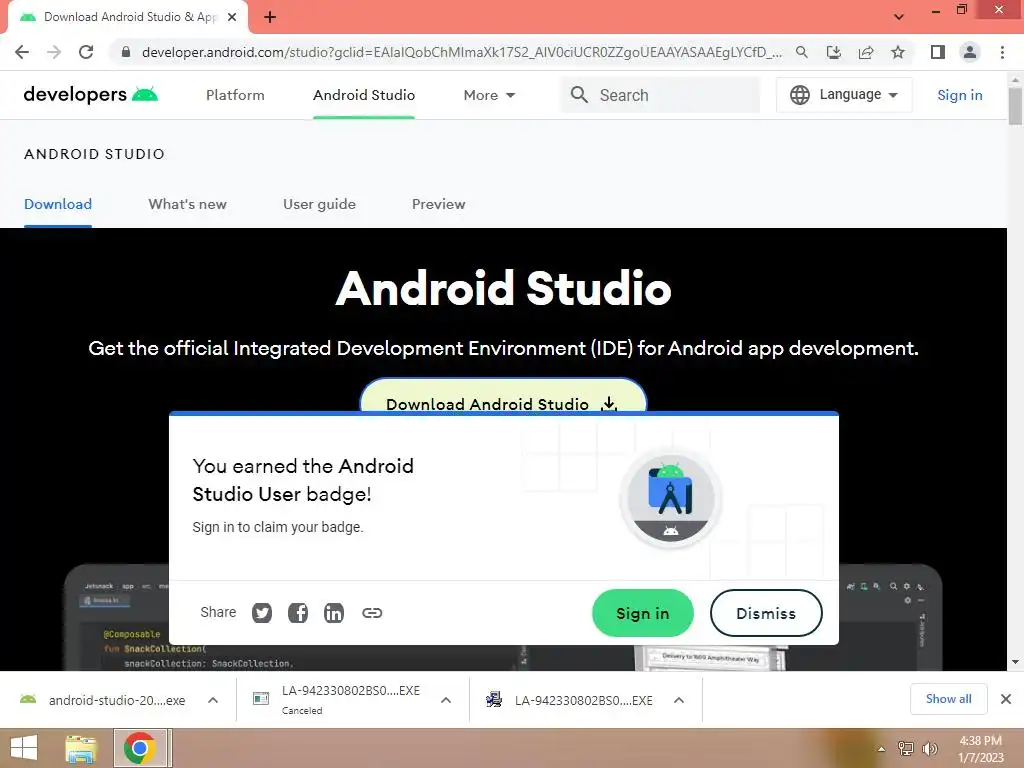Expand options chevron for canceled download
This screenshot has width=1024, height=768.
tap(446, 700)
